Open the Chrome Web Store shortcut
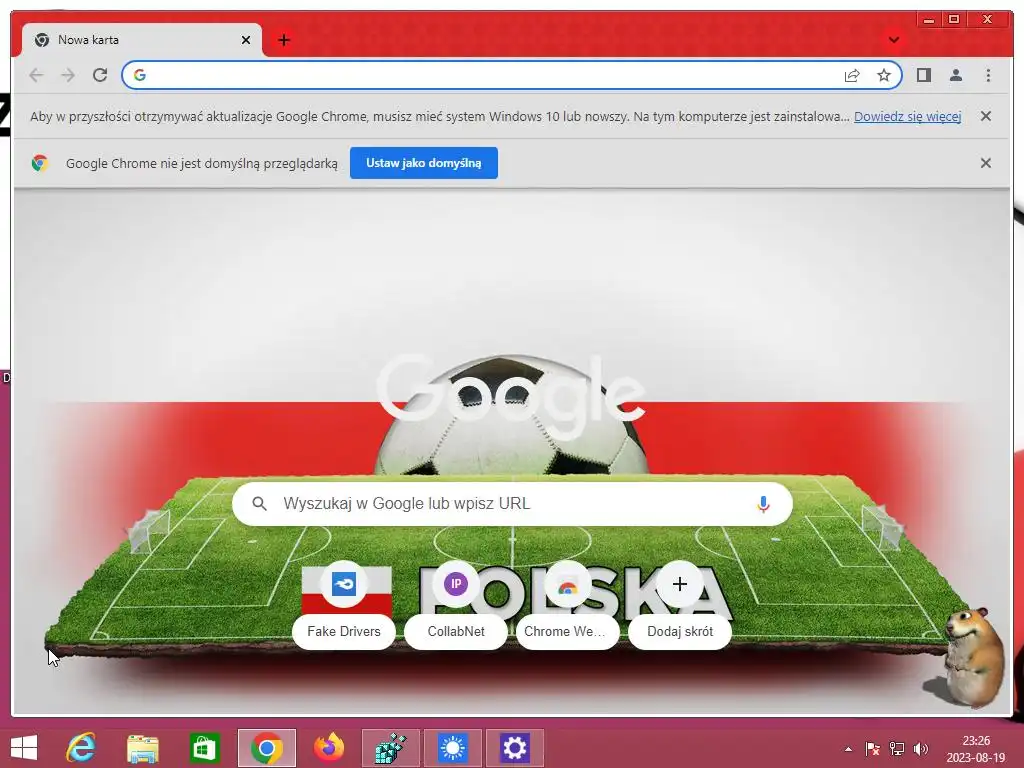 pos(568,605)
